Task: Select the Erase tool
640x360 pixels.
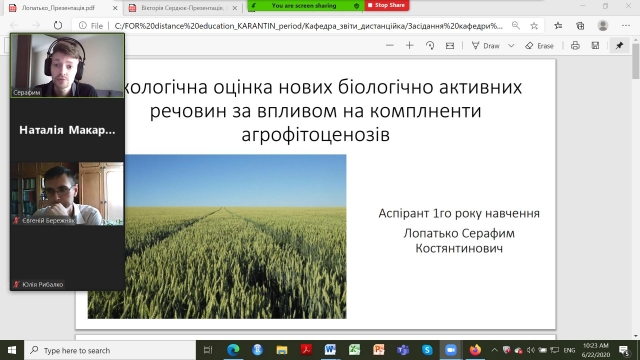Action: pos(539,46)
